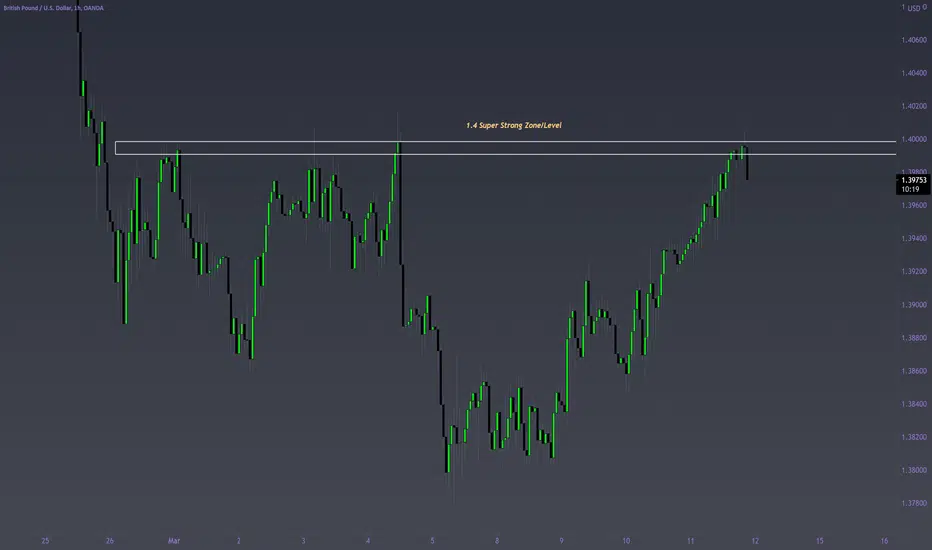Click the 1.39000 price axis label
Screen dimensions: 932x550
[914, 304]
